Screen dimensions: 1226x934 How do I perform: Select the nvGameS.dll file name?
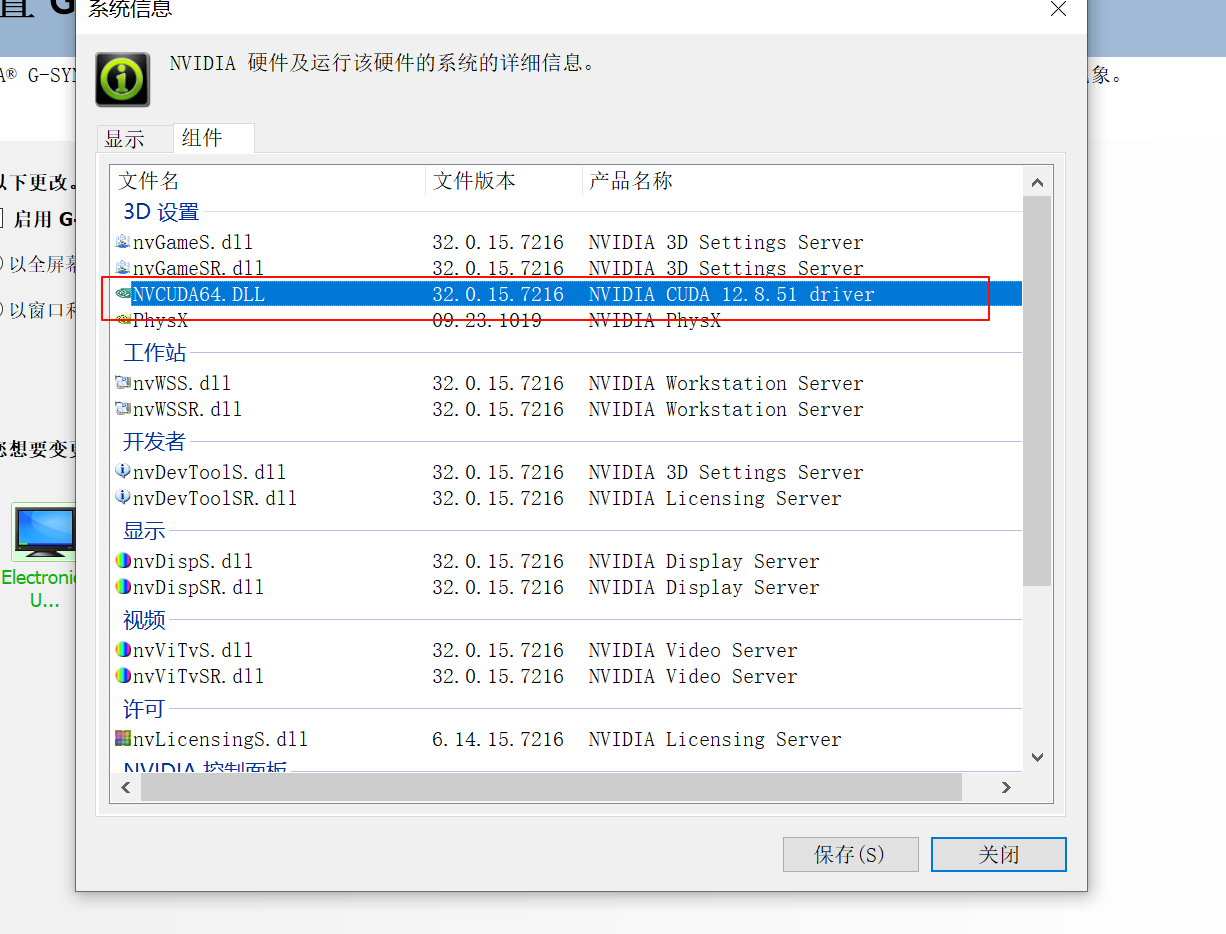193,242
